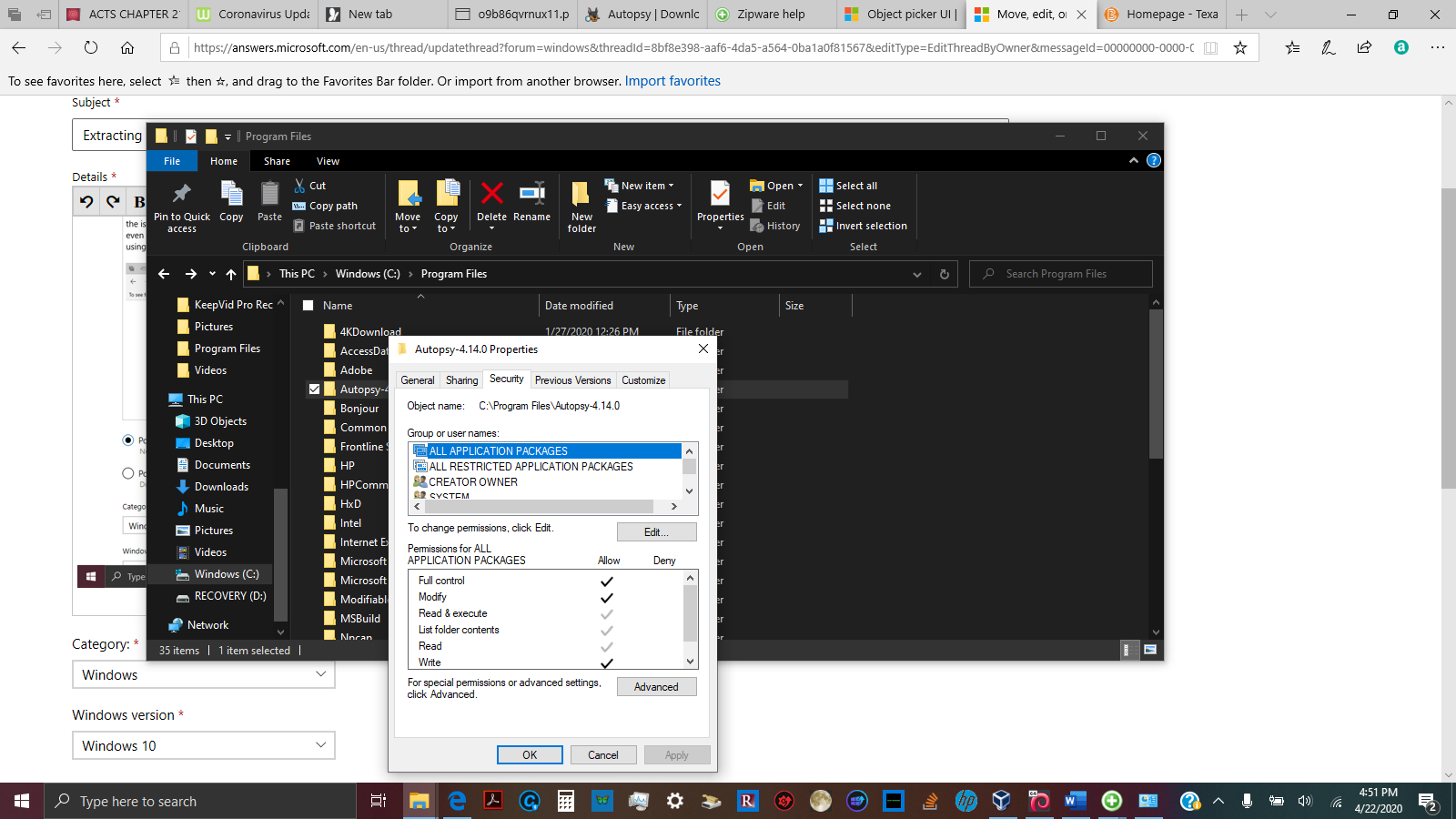Click the Edit... permissions button
This screenshot has width=1456, height=819.
pos(656,532)
